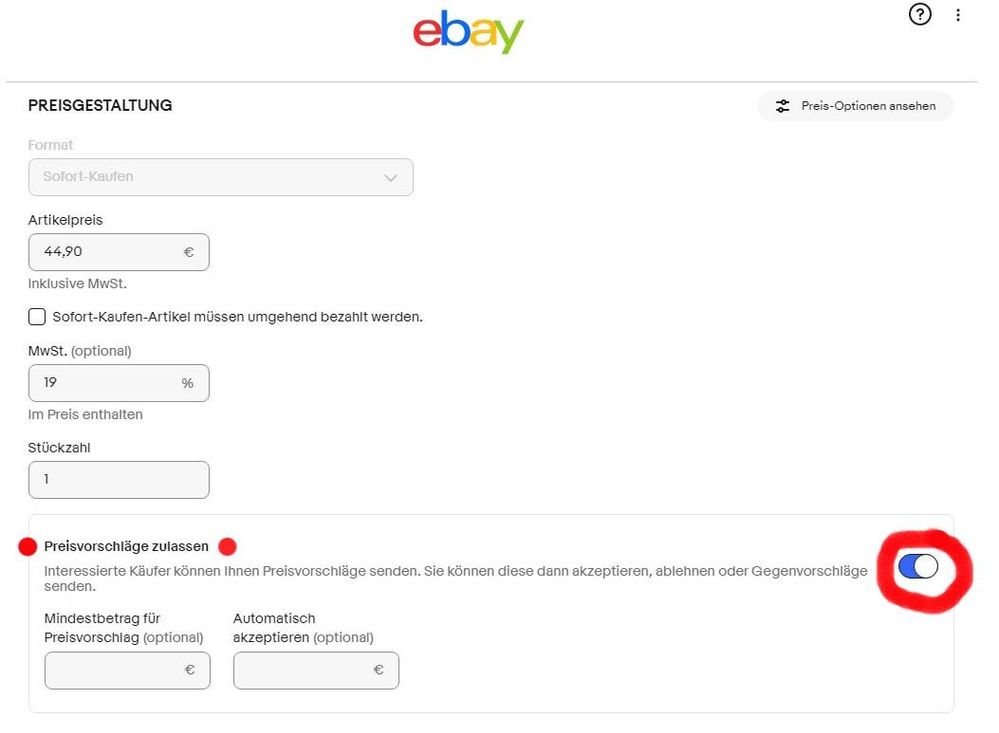Open the help question mark icon

pos(920,15)
